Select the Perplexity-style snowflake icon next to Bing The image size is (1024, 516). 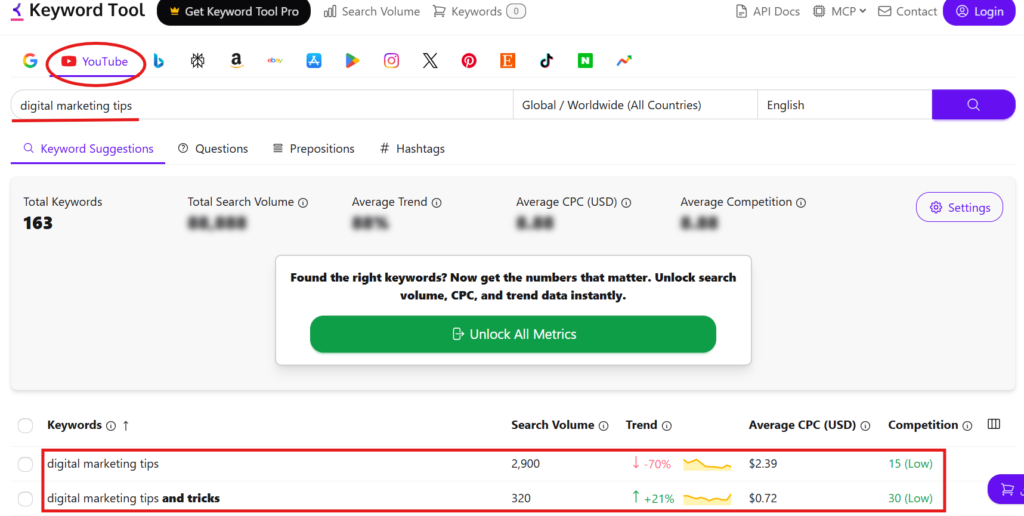click(197, 61)
